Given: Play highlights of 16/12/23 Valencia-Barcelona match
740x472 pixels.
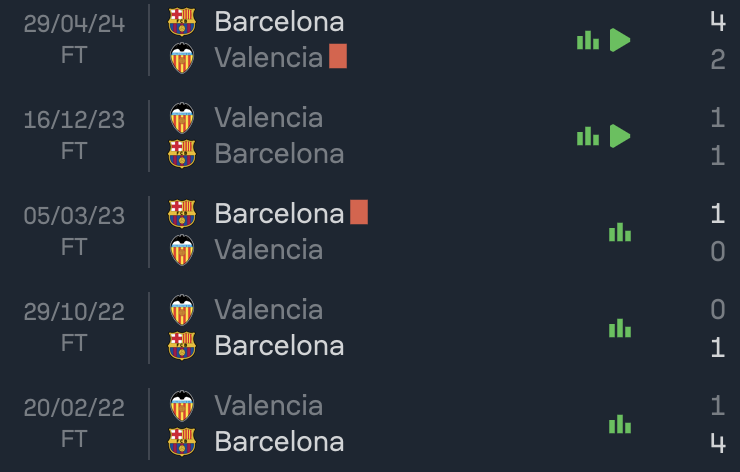Looking at the screenshot, I should click(x=620, y=136).
